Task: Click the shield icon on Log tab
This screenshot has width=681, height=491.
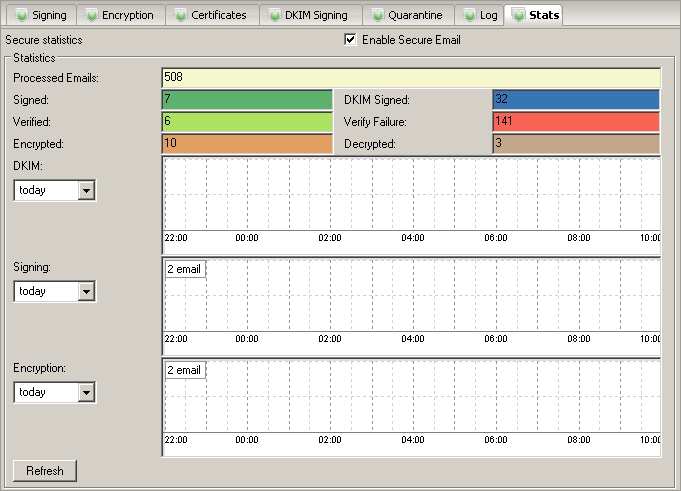Action: tap(468, 15)
